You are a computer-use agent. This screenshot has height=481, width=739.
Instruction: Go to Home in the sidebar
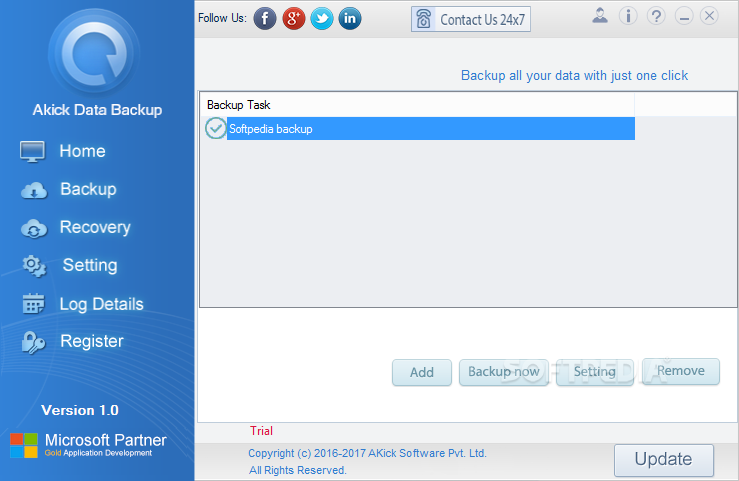tap(82, 151)
